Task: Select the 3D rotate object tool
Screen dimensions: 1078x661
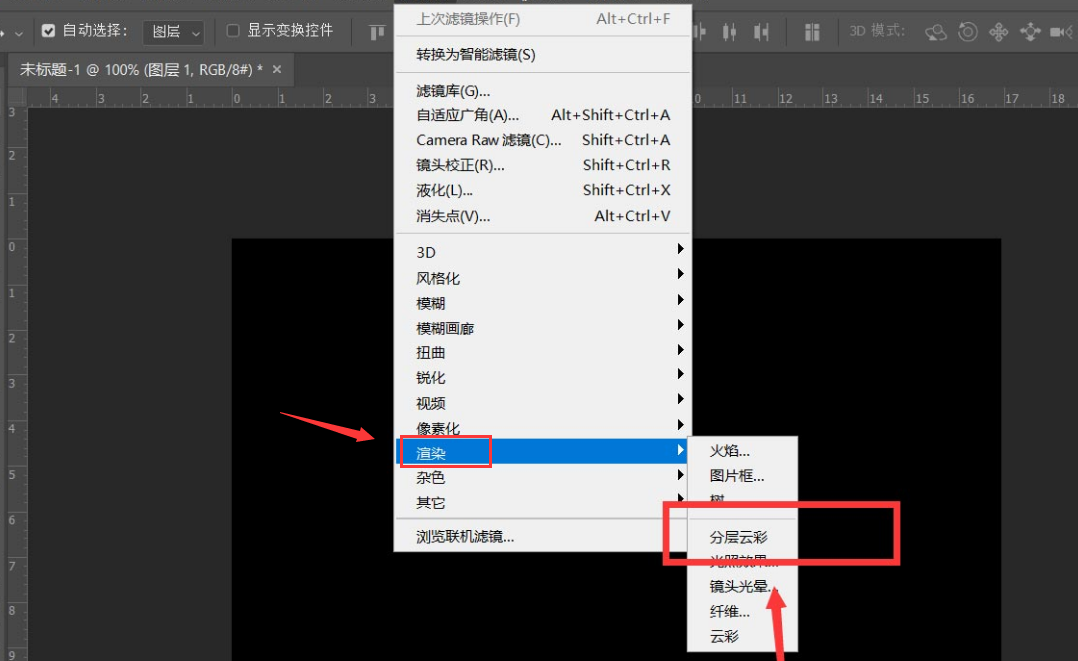Action: coord(936,32)
